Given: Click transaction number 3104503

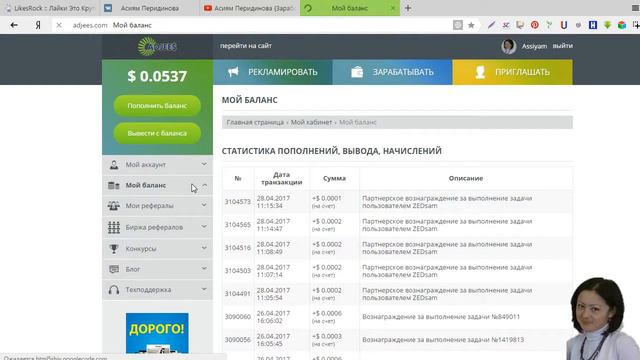Looking at the screenshot, I should pyautogui.click(x=238, y=271).
